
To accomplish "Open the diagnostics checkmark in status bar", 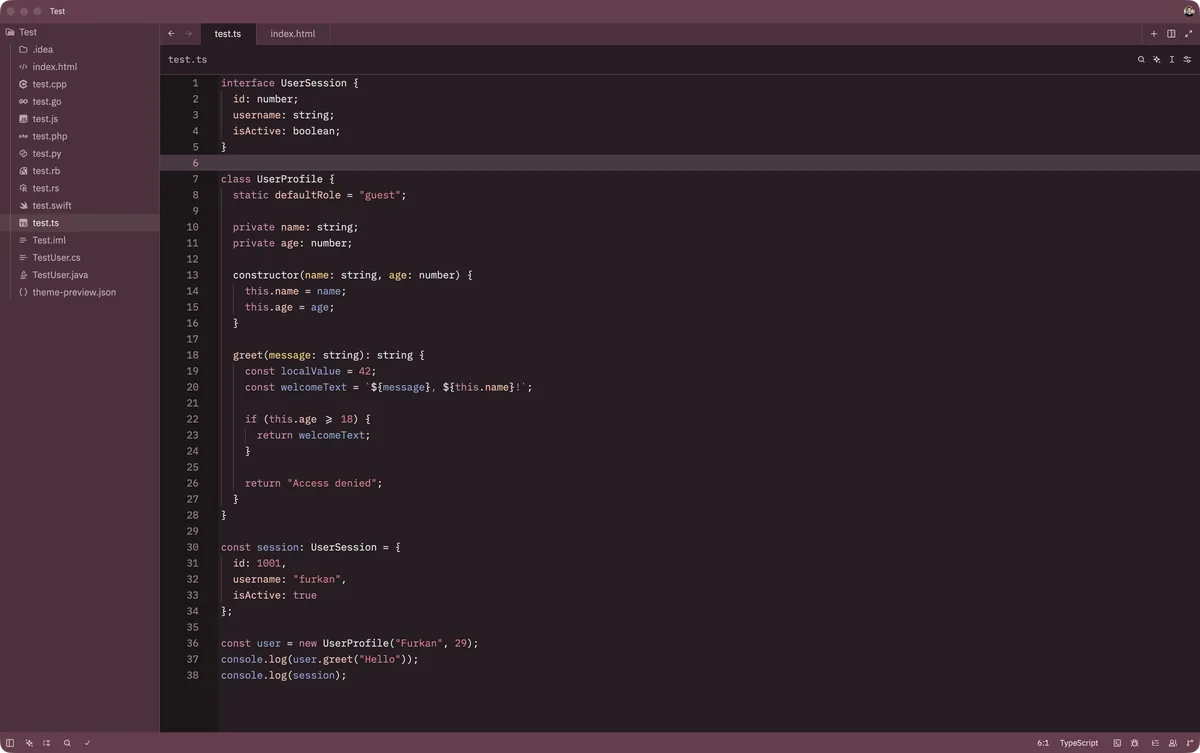I will click(87, 743).
